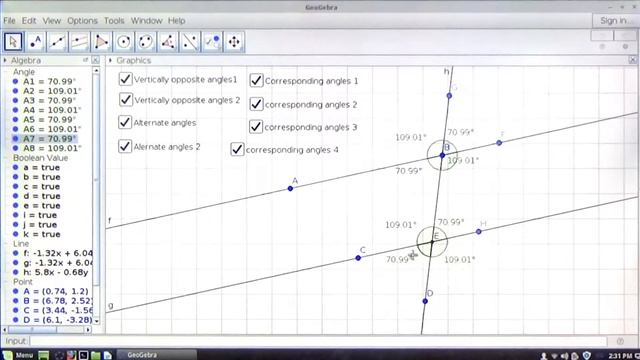The height and width of the screenshot is (360, 640).
Task: Uncheck corresponding angles 4 checkbox
Action: [237, 149]
